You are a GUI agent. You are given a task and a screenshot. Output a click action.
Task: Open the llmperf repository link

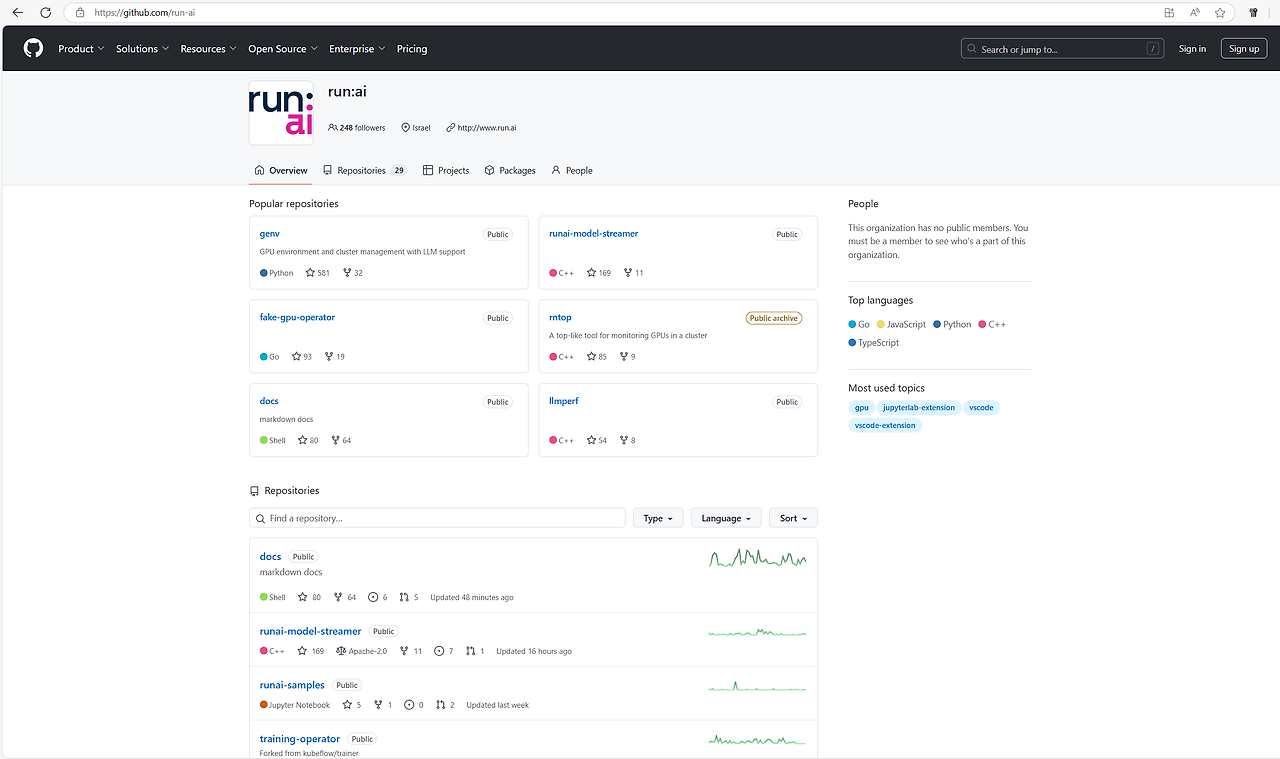click(x=564, y=401)
